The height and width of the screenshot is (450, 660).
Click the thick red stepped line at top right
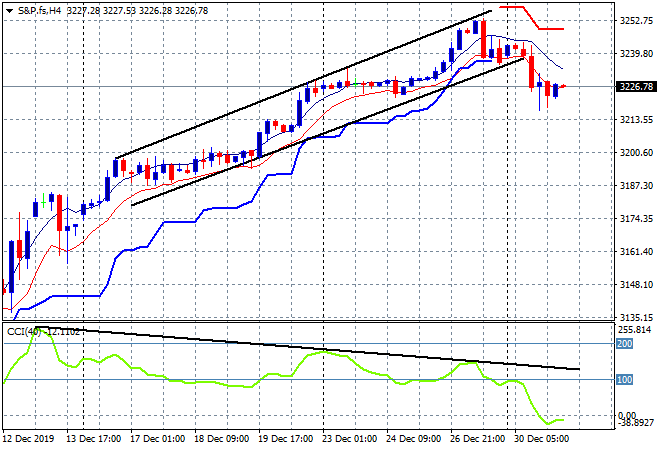[532, 18]
